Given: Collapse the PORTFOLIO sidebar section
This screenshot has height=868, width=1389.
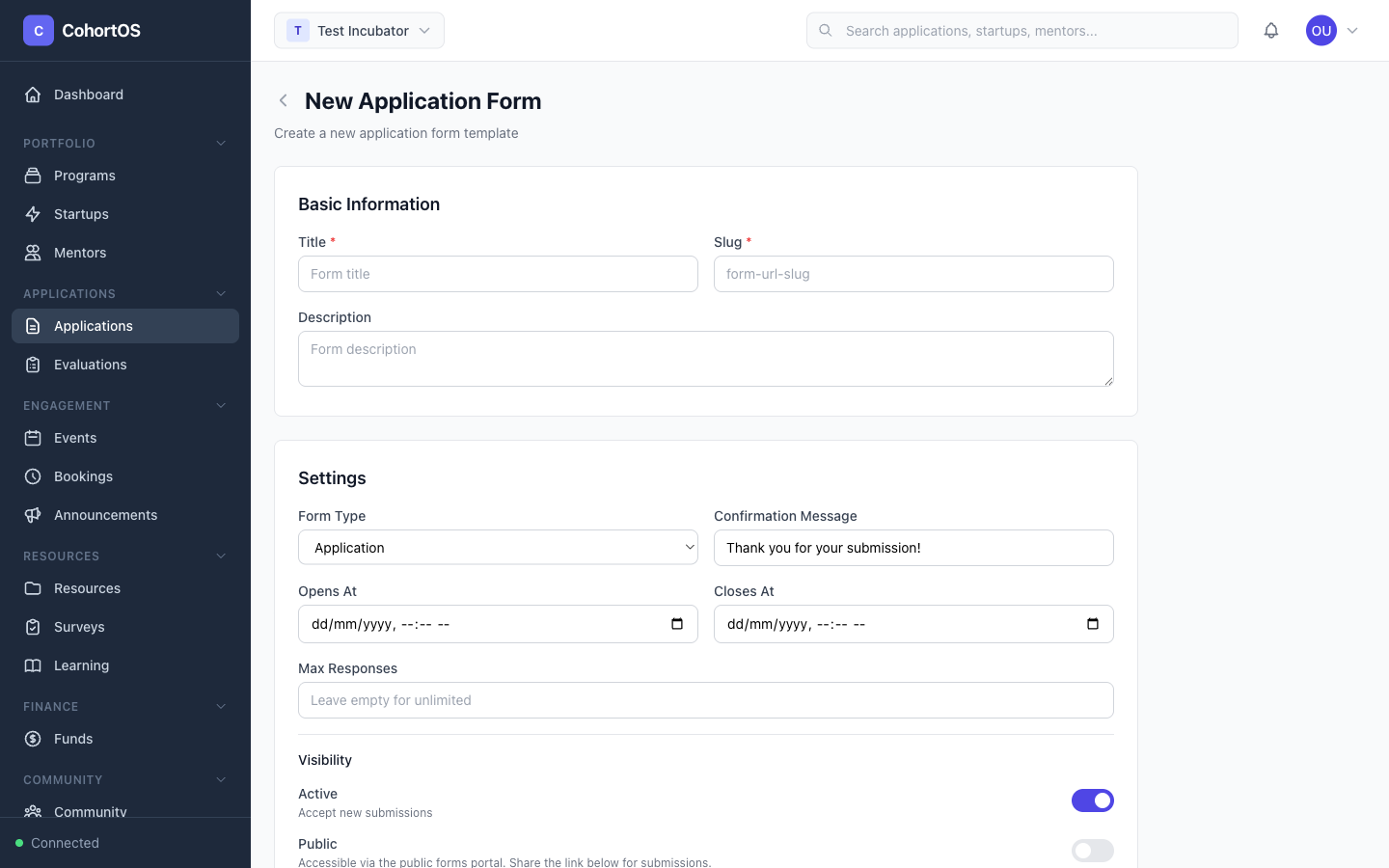Looking at the screenshot, I should (x=221, y=143).
